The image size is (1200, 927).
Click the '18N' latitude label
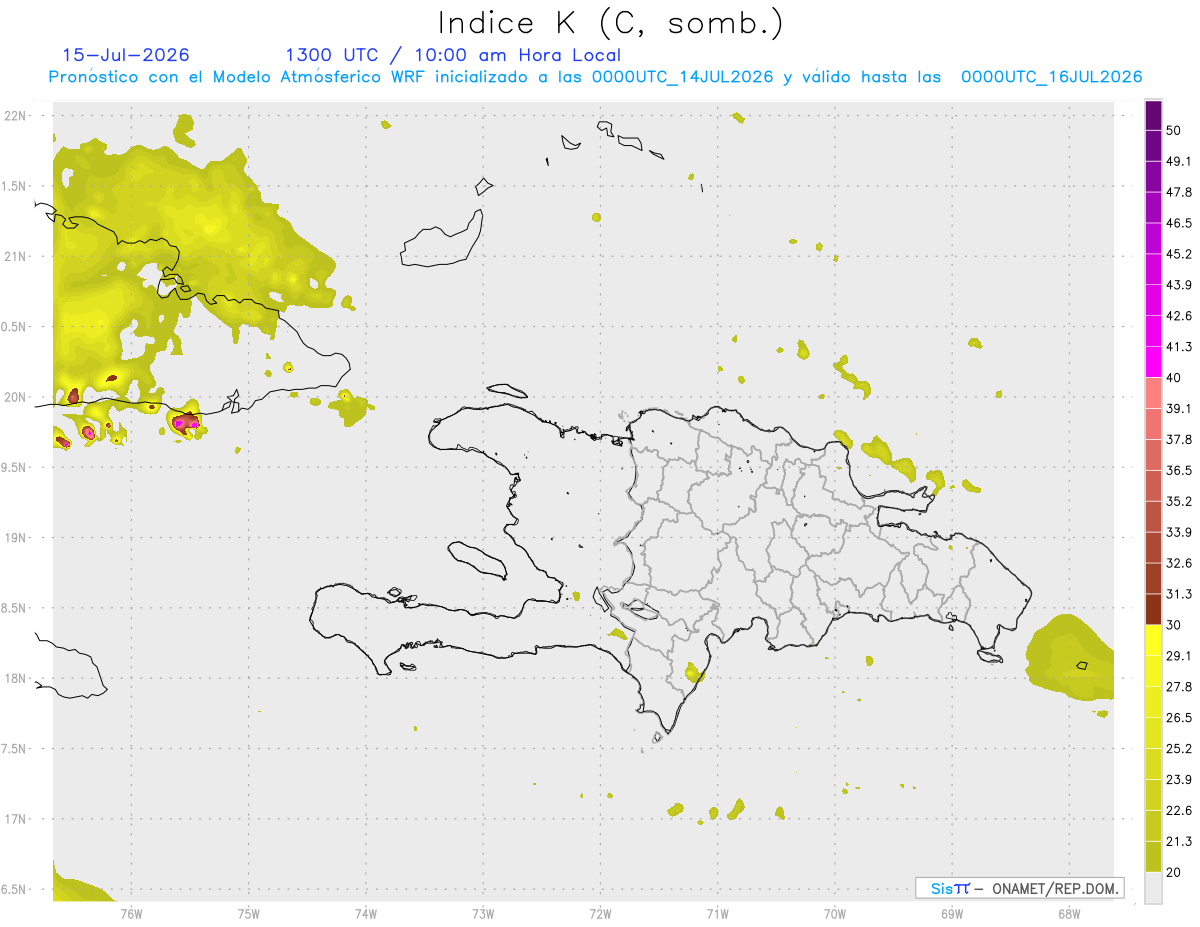point(15,678)
